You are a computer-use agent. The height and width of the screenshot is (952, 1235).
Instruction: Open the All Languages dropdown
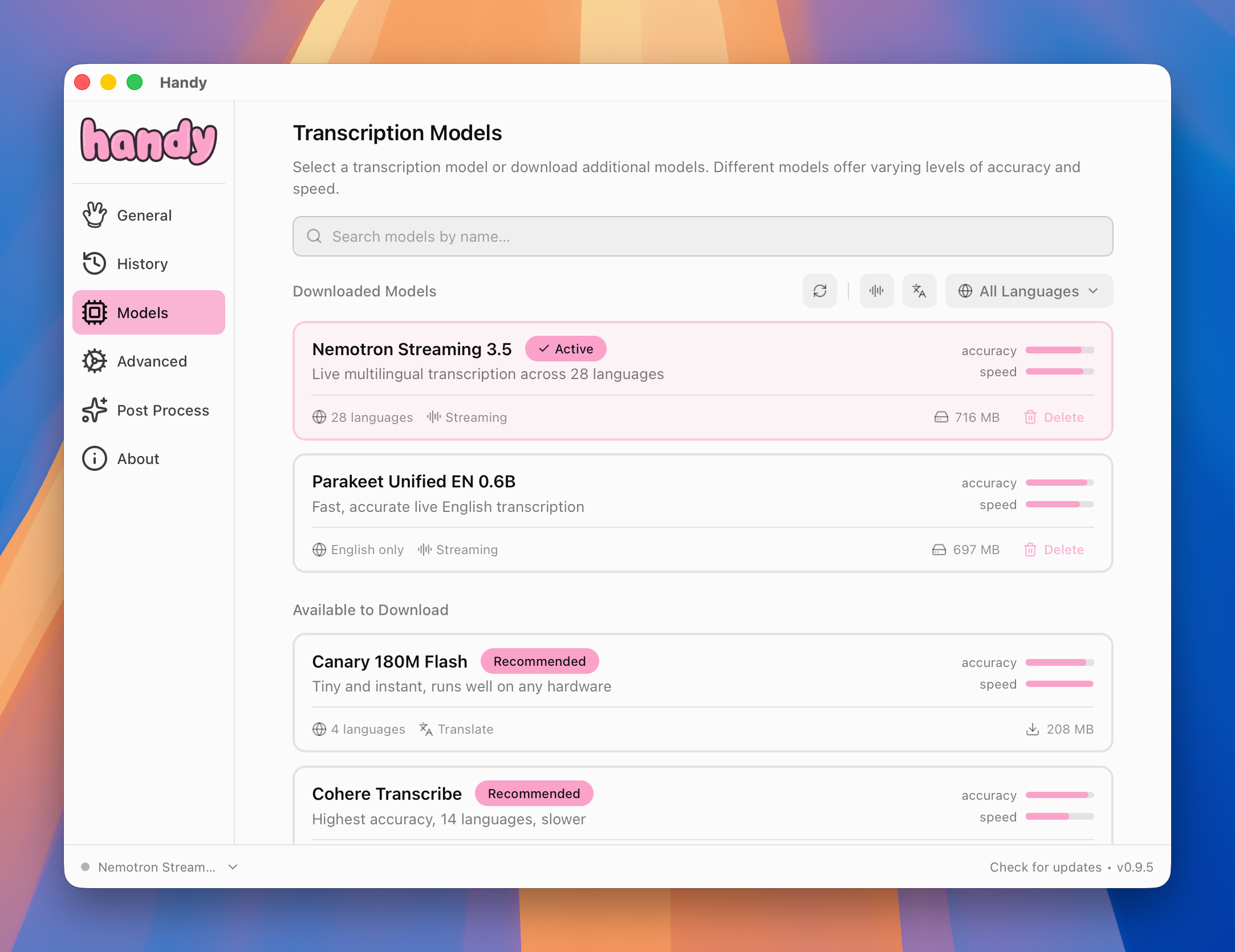point(1029,291)
